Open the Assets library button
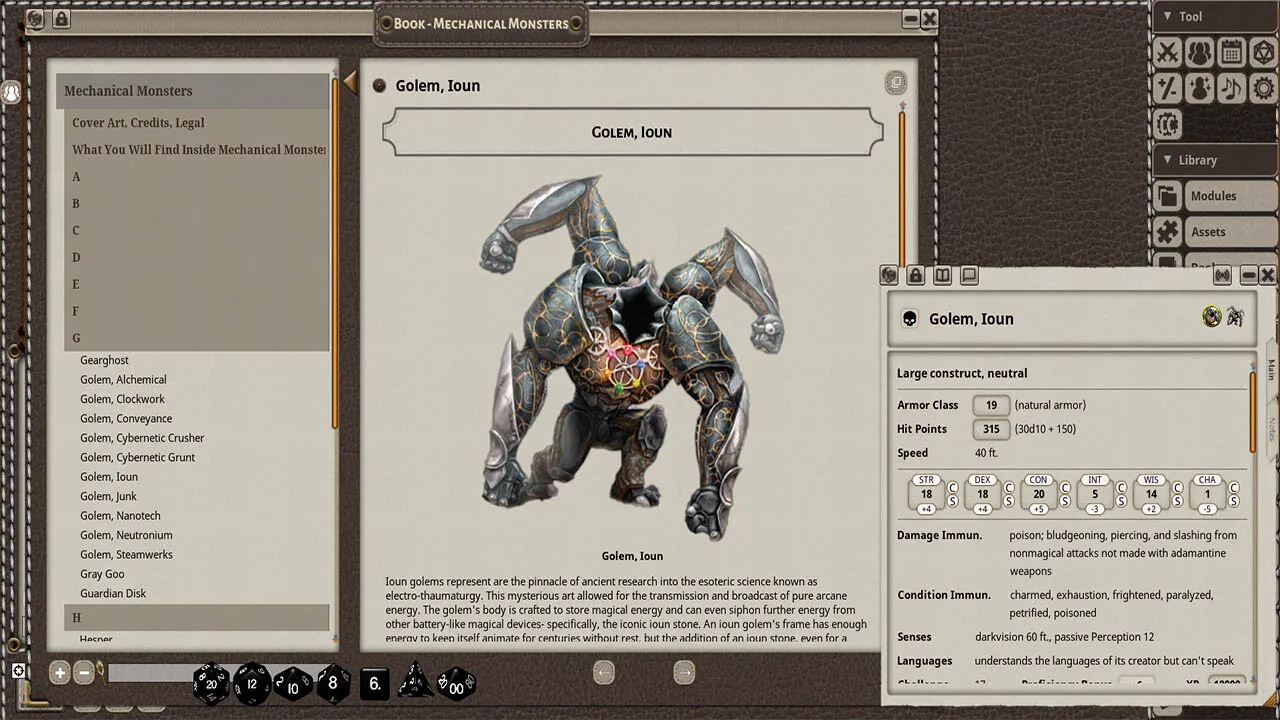1280x720 pixels. tap(1232, 232)
